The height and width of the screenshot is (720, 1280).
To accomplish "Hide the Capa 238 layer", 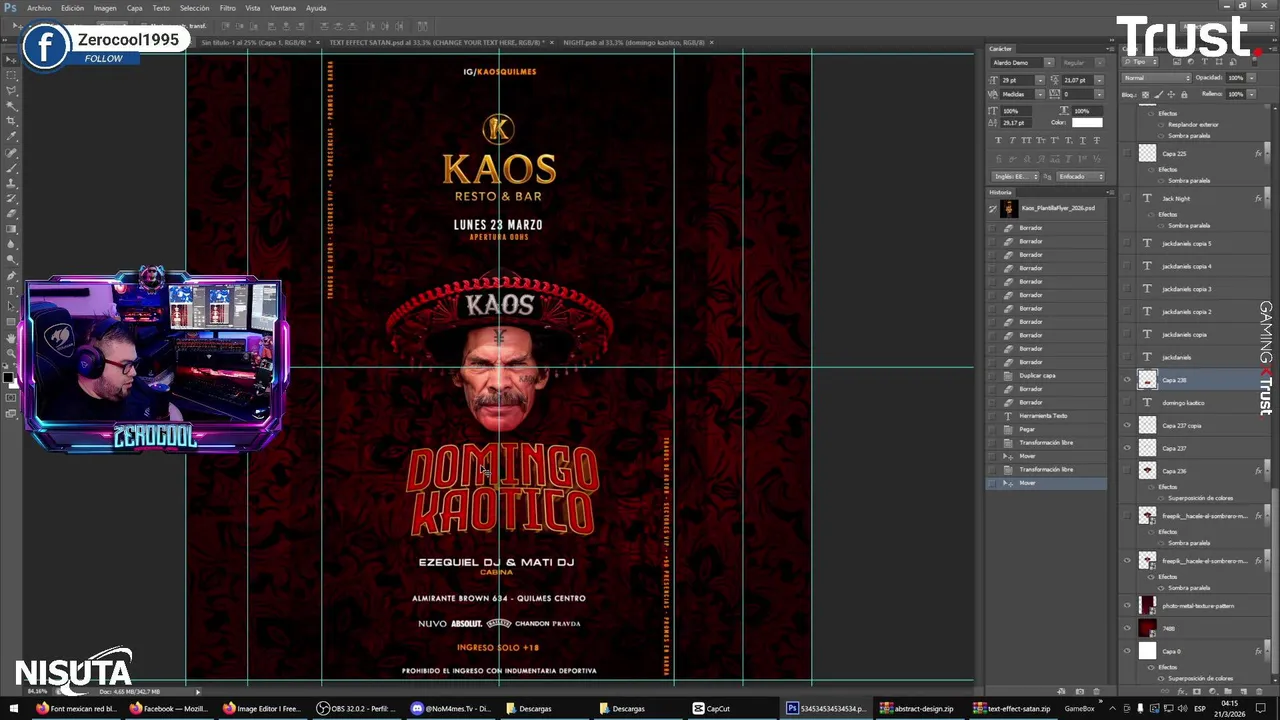I will (1128, 380).
